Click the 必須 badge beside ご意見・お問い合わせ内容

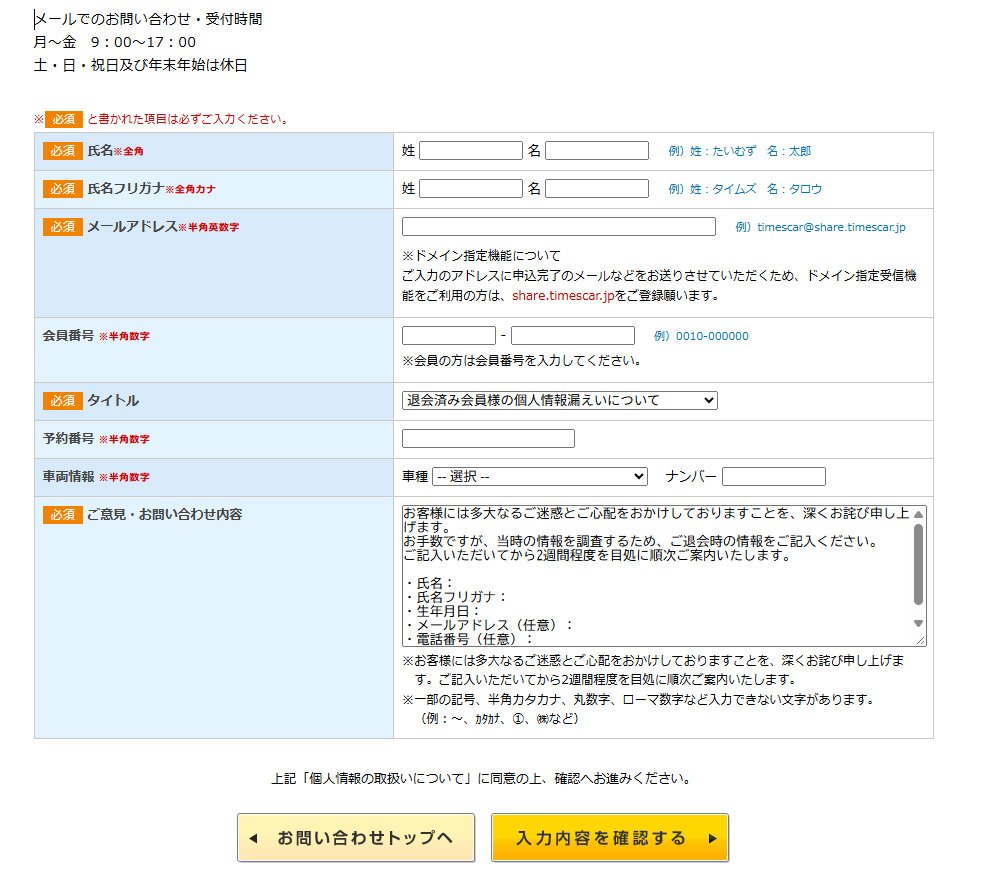point(63,515)
